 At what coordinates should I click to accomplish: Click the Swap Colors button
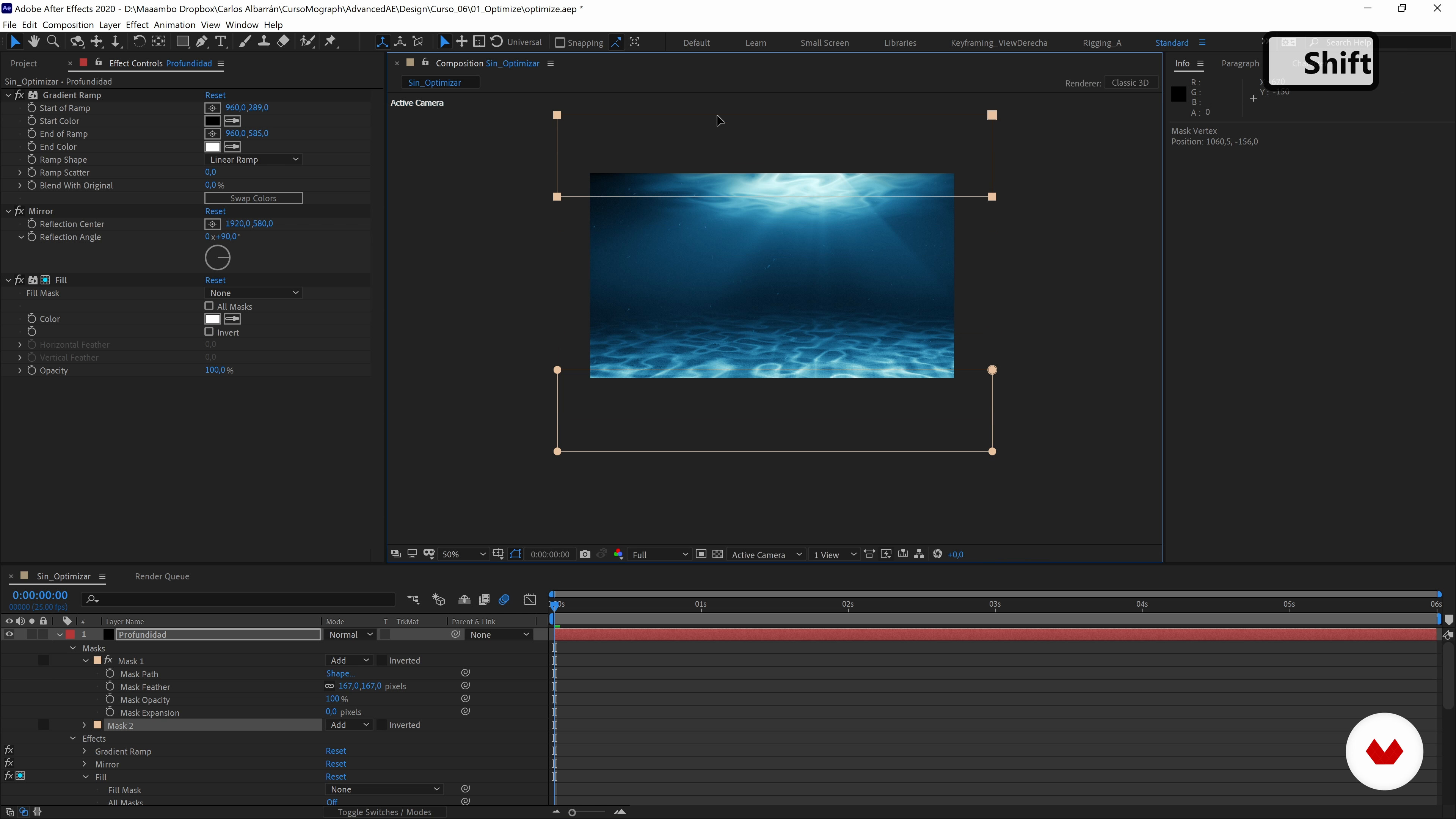[x=253, y=198]
